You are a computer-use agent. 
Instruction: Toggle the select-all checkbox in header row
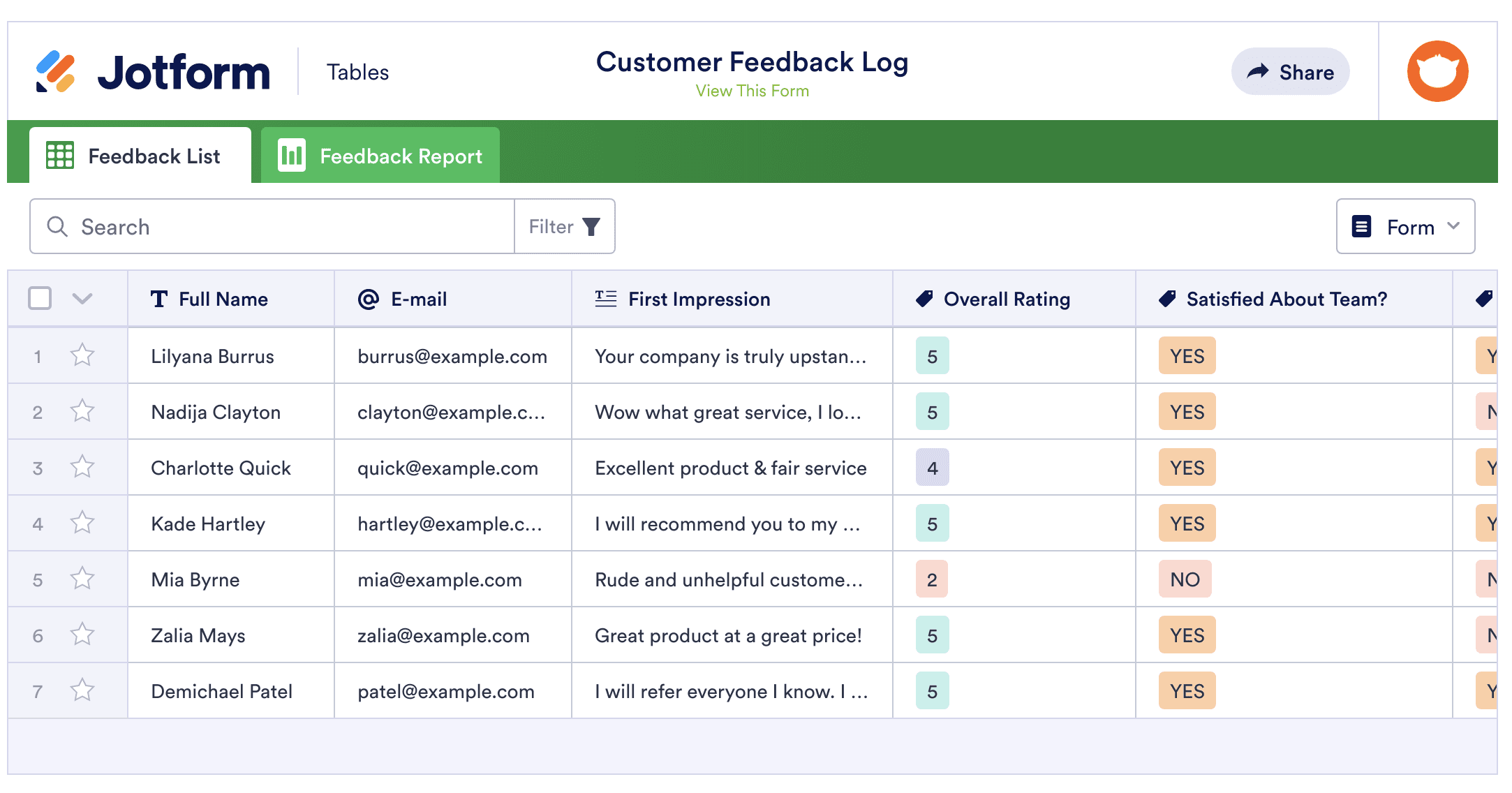click(x=40, y=298)
